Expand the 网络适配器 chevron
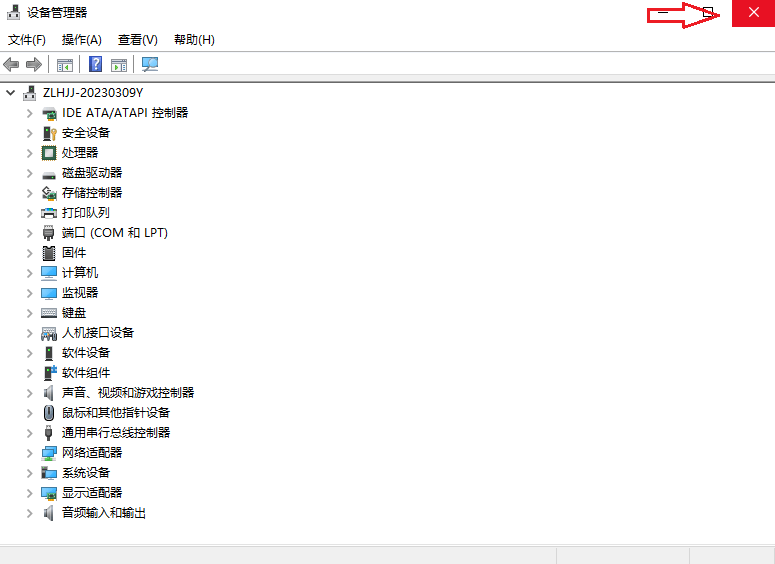 tap(30, 453)
